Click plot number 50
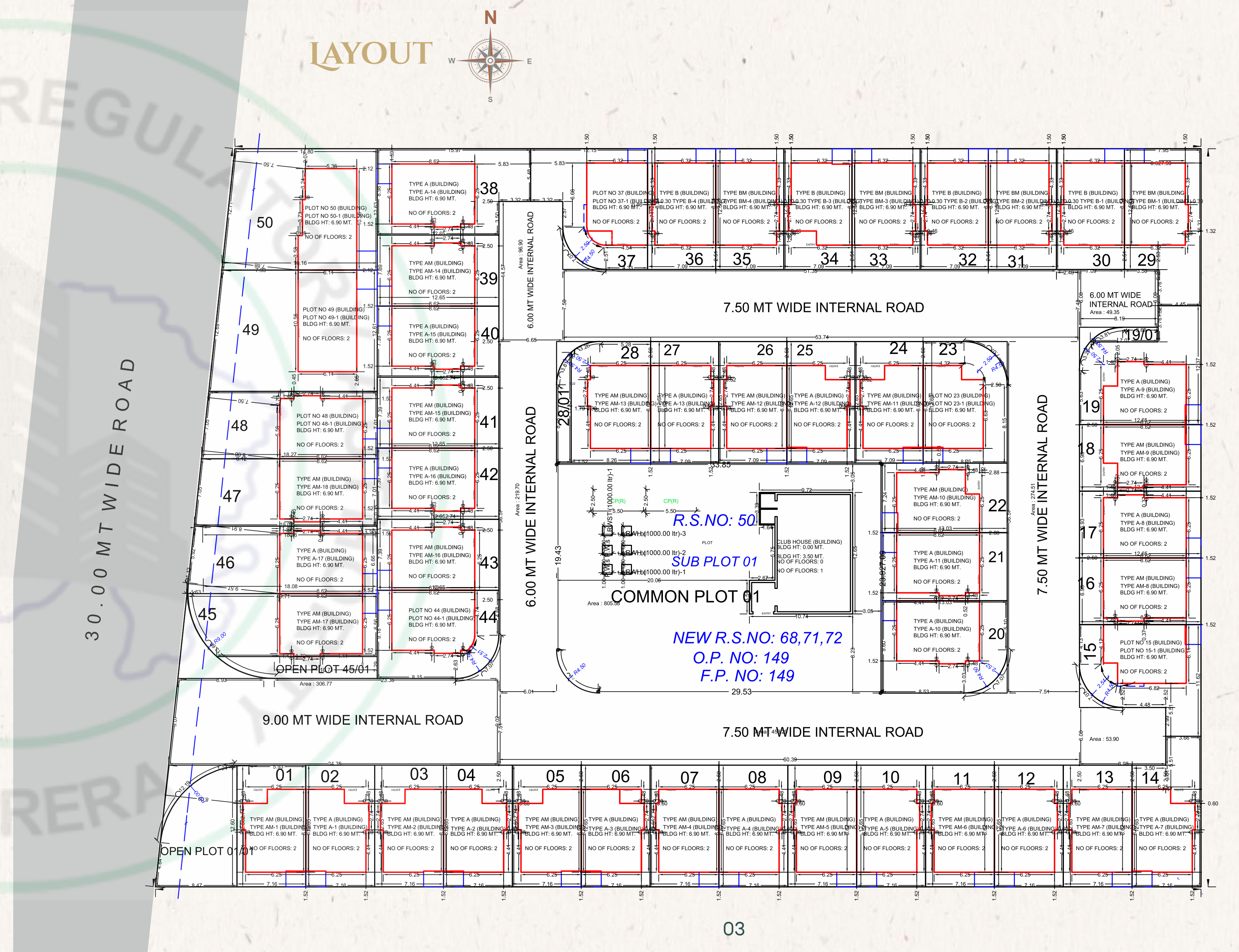 point(265,223)
